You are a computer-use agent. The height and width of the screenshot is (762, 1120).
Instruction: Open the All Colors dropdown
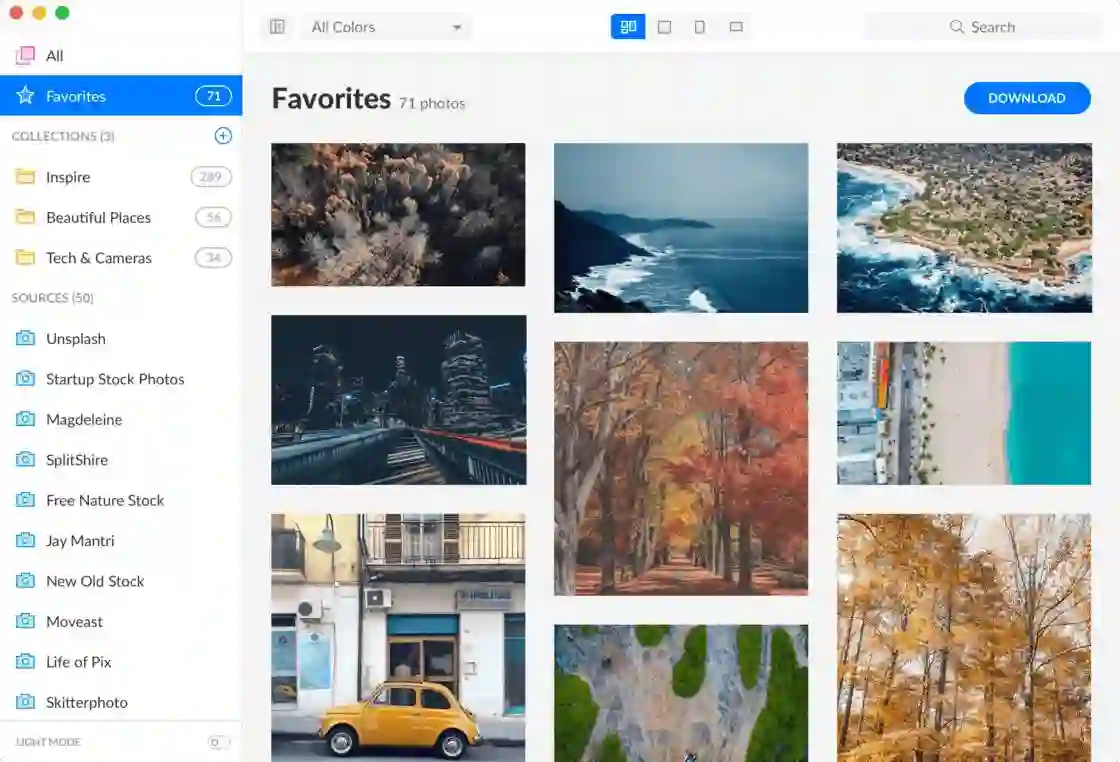(386, 27)
